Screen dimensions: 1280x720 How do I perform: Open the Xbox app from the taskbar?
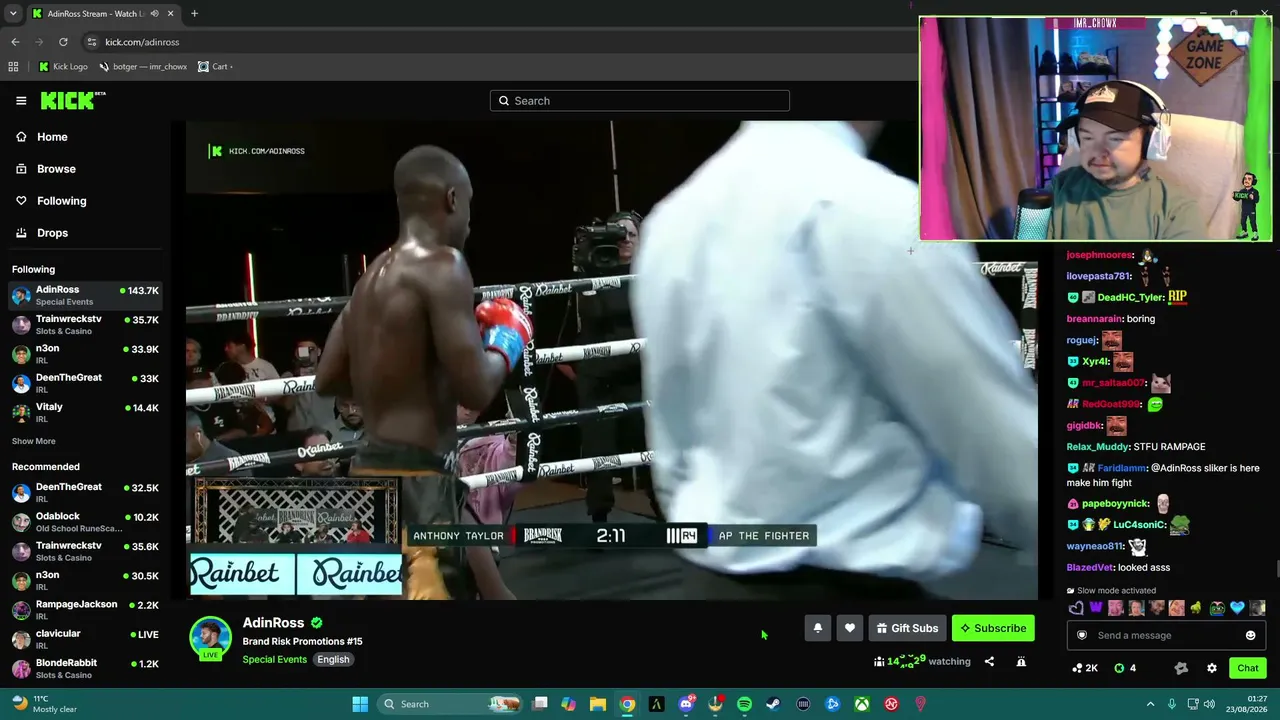[x=861, y=704]
